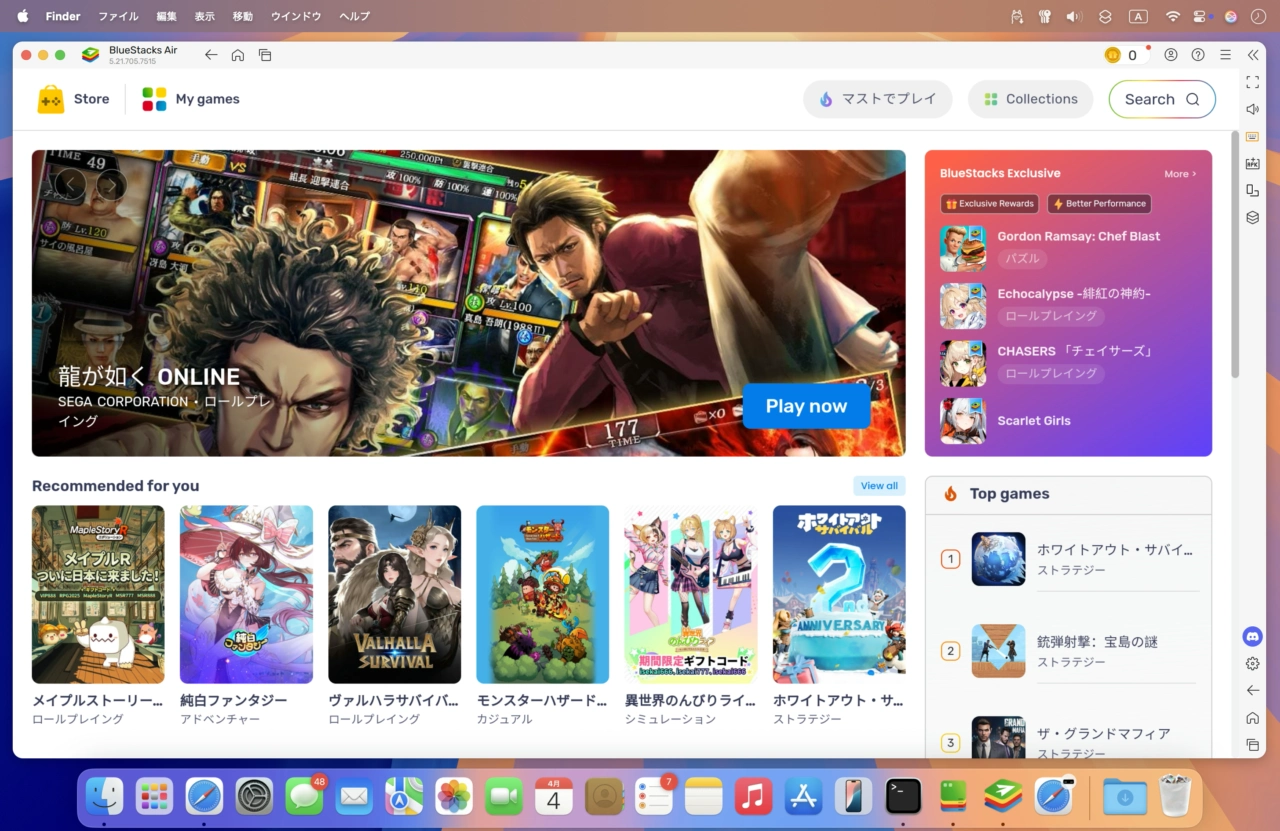
Task: Click the coin balance icon
Action: (1112, 55)
